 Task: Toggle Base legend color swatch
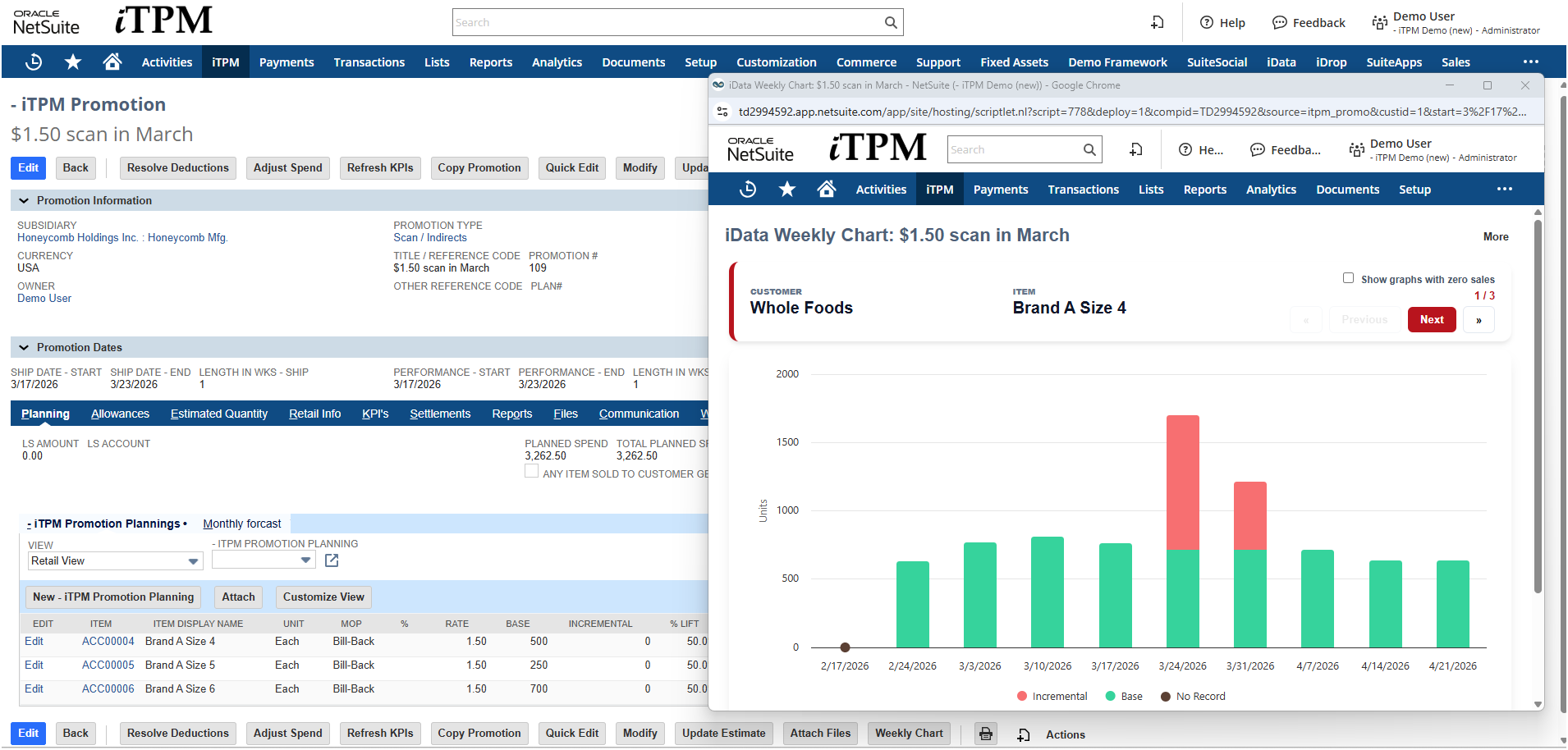pyautogui.click(x=1111, y=696)
